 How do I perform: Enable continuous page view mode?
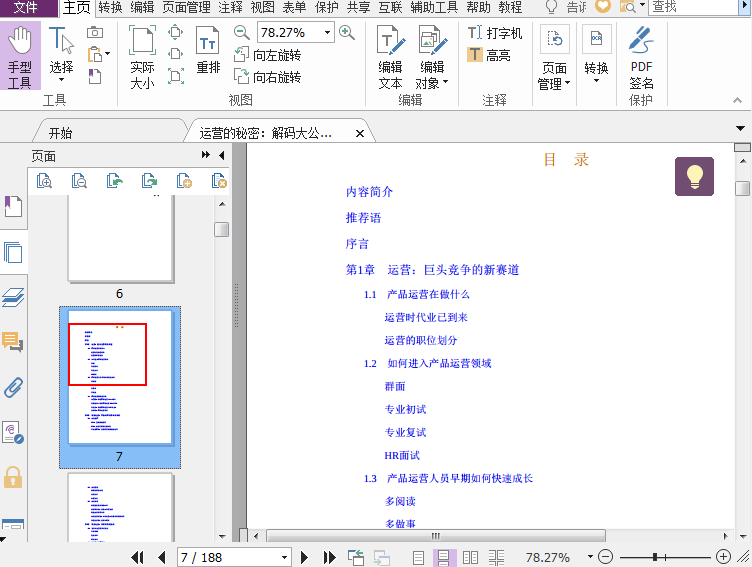click(x=444, y=557)
